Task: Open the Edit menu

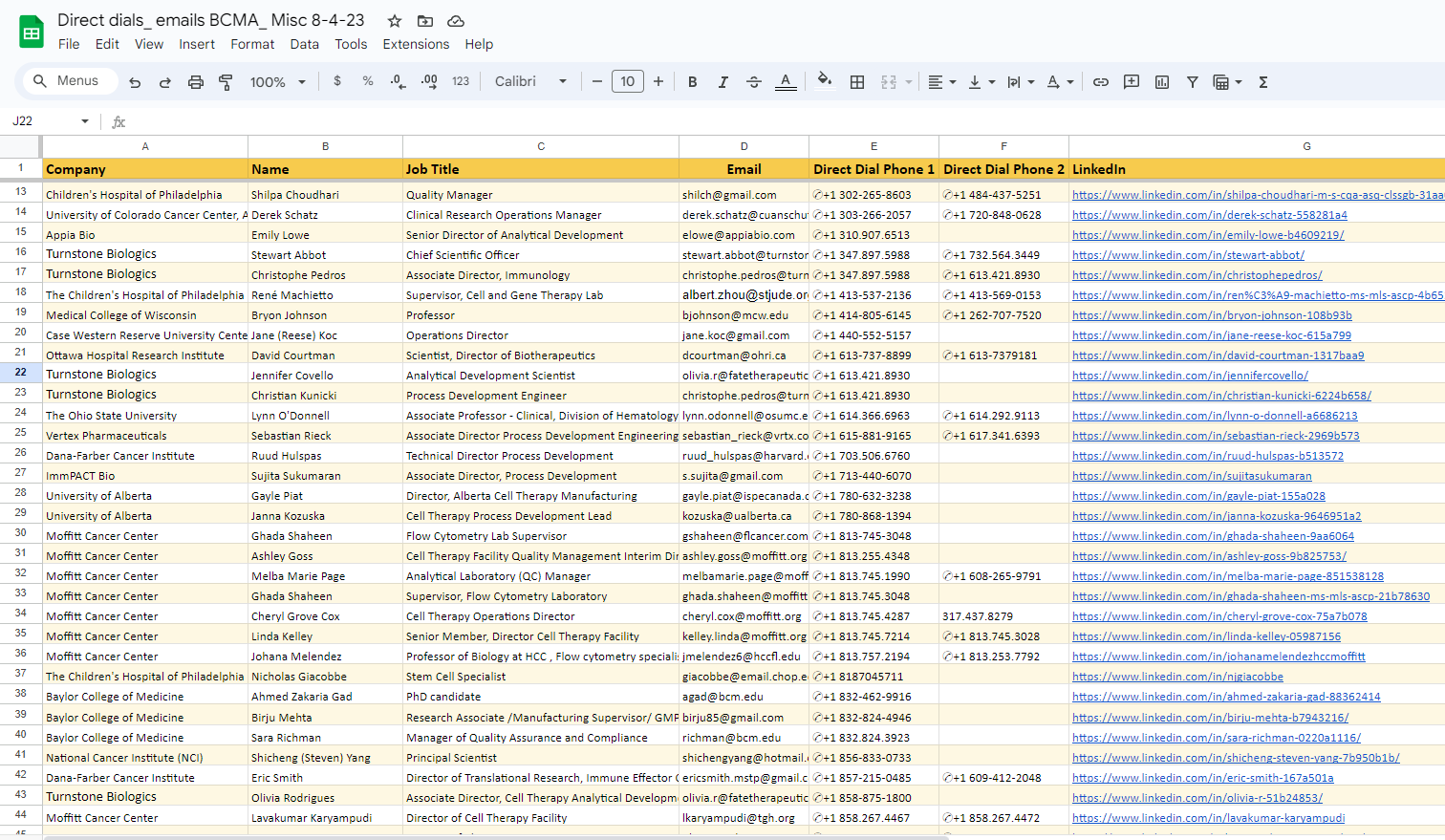Action: 107,44
